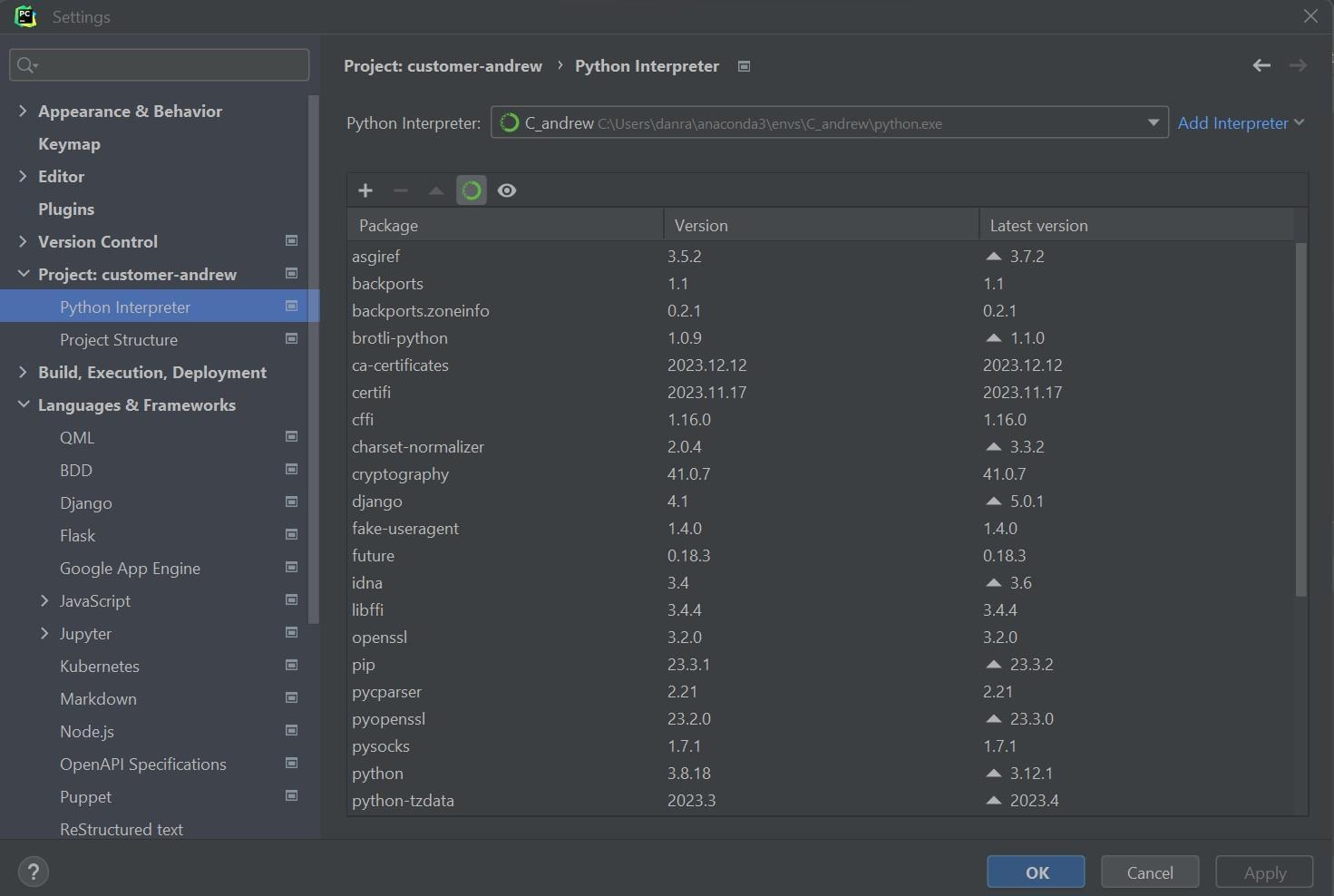Image resolution: width=1334 pixels, height=896 pixels.
Task: Click project icon on OpenAPI Specifications row
Action: tap(291, 763)
